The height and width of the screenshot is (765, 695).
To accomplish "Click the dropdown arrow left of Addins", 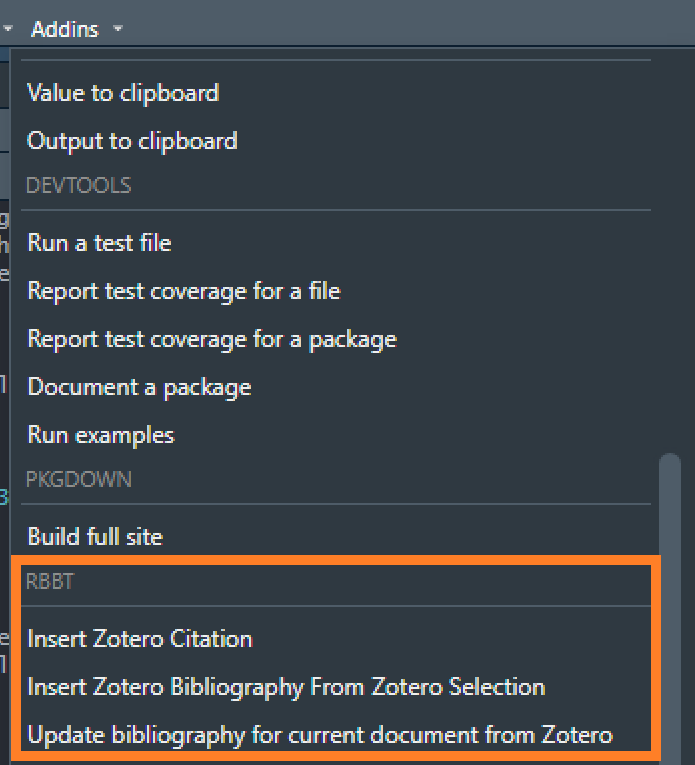I will (x=8, y=29).
